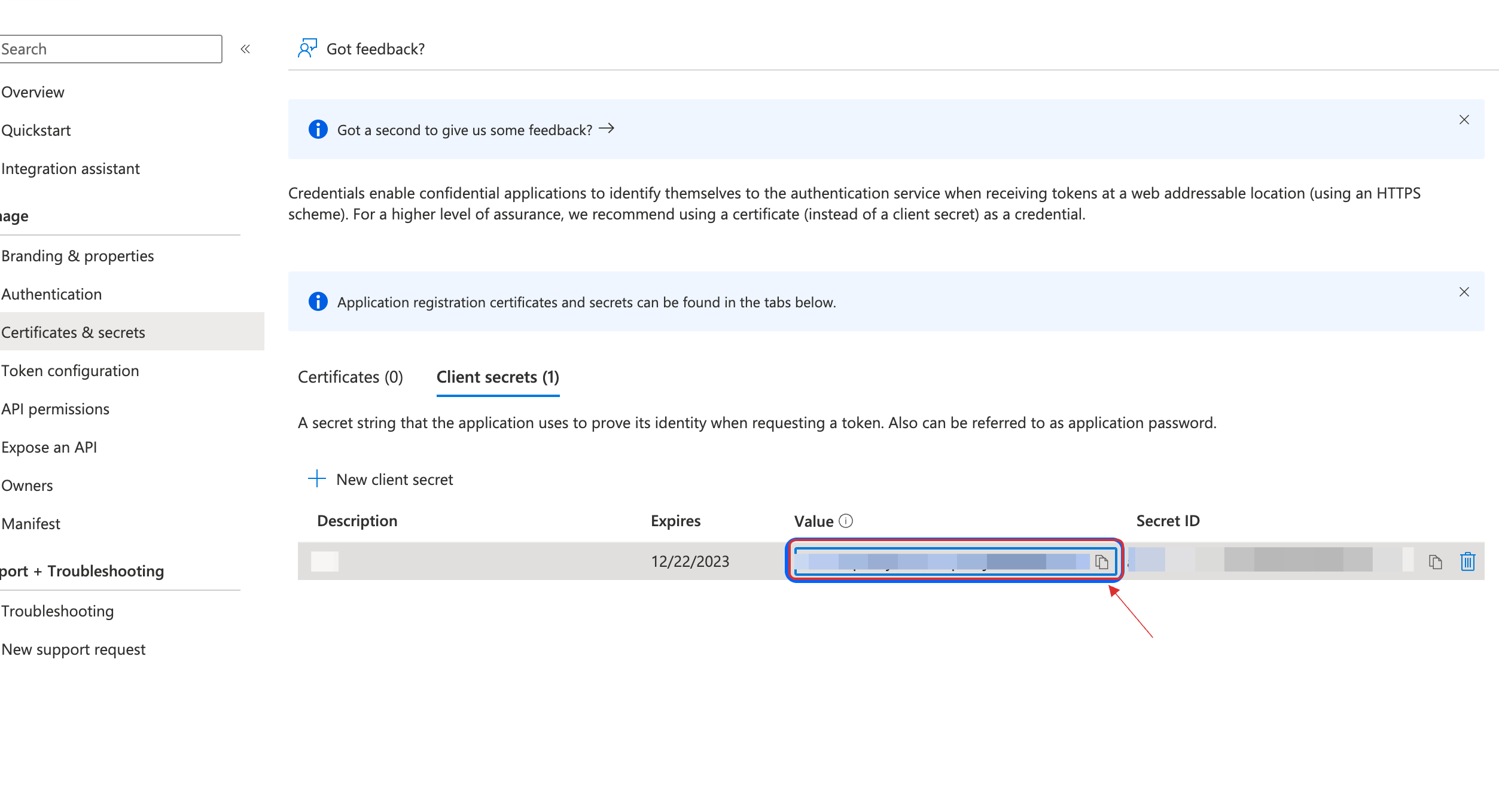Viewport: 1499px width, 812px height.
Task: Click the copy icon for client secret Value
Action: (x=1101, y=561)
